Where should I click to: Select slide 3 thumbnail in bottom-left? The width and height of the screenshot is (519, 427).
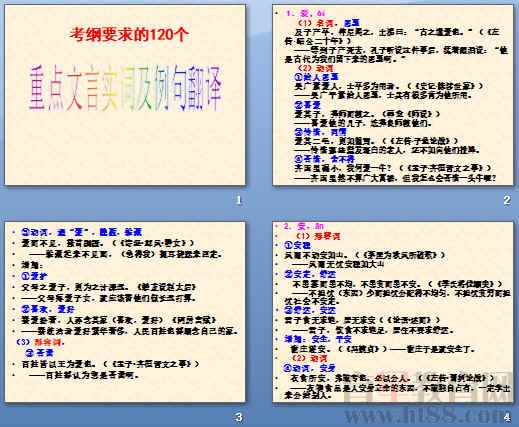tap(125, 312)
